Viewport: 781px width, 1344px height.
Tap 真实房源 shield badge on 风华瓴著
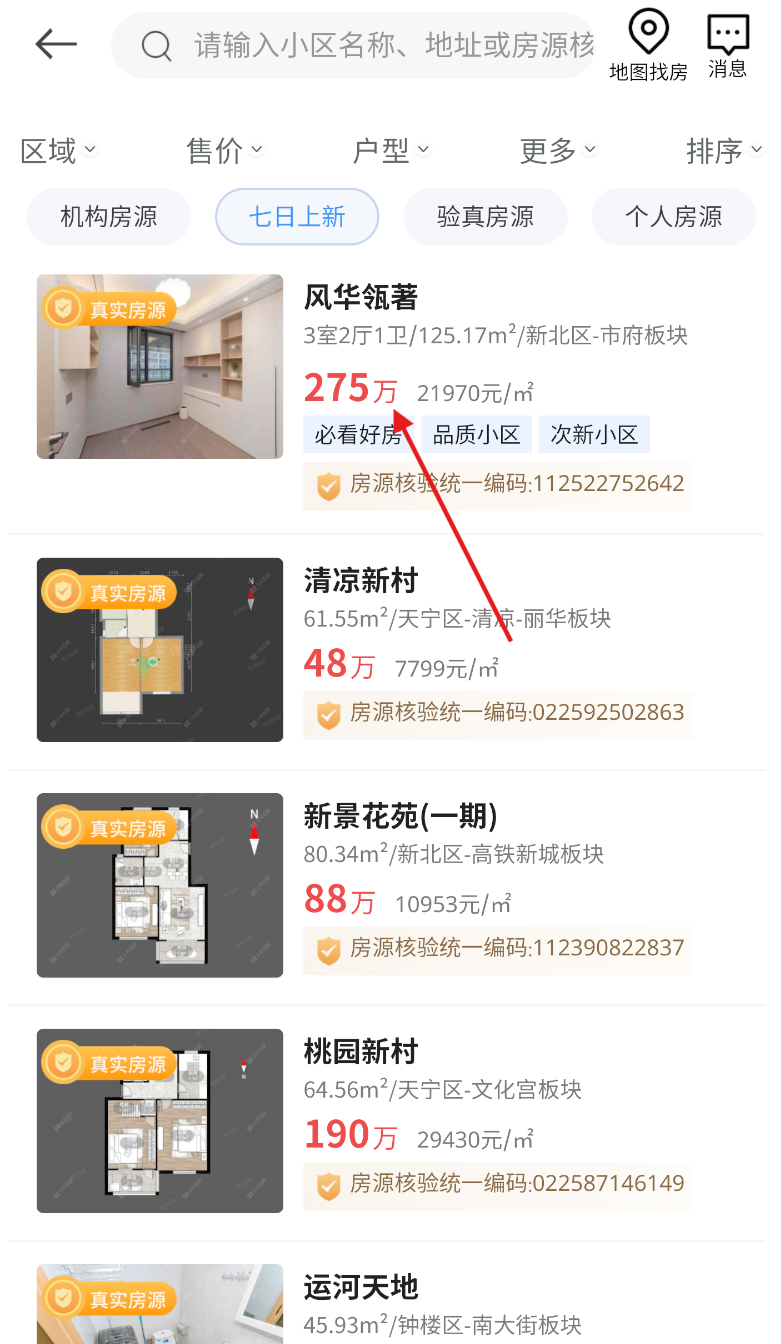pyautogui.click(x=108, y=309)
